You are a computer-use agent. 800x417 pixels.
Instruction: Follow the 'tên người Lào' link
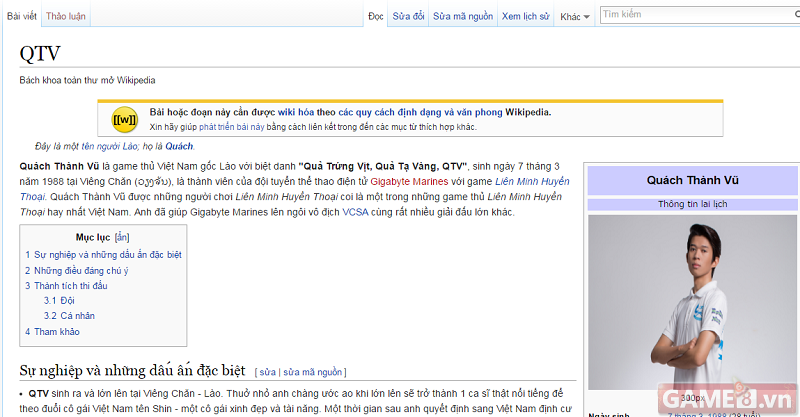tap(109, 146)
